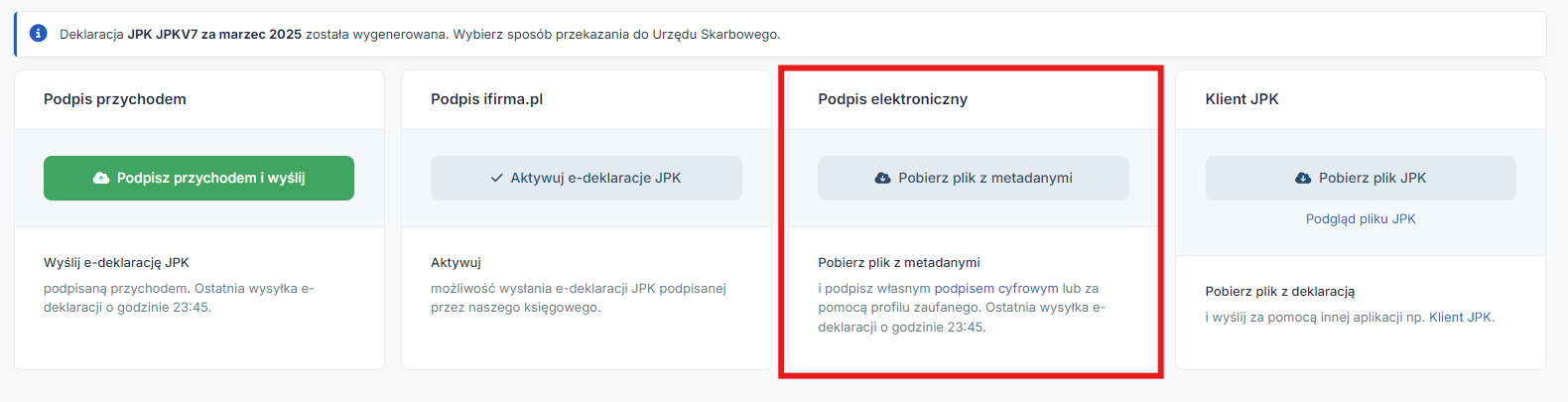Click the cloud icon on the metadanymi download button
The width and height of the screenshot is (1568, 402).
[x=882, y=178]
